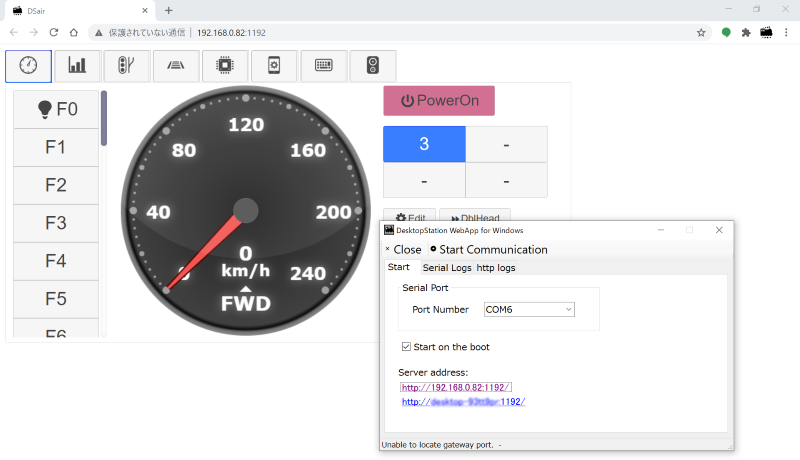Image resolution: width=800 pixels, height=460 pixels.
Task: Click the function list scrollbar
Action: [x=104, y=120]
